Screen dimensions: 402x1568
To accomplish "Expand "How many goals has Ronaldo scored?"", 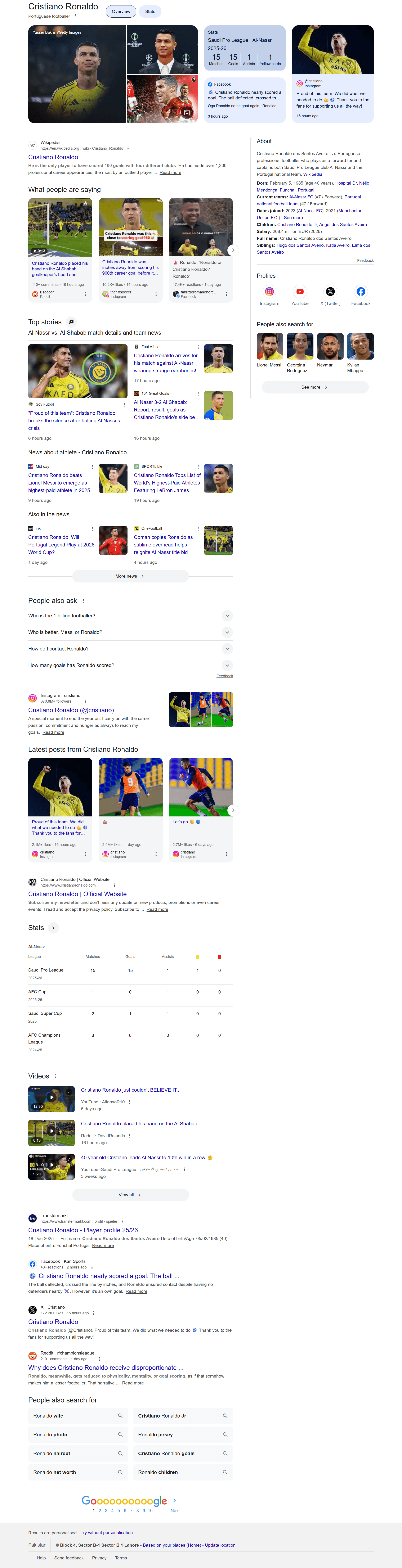I will (x=227, y=665).
